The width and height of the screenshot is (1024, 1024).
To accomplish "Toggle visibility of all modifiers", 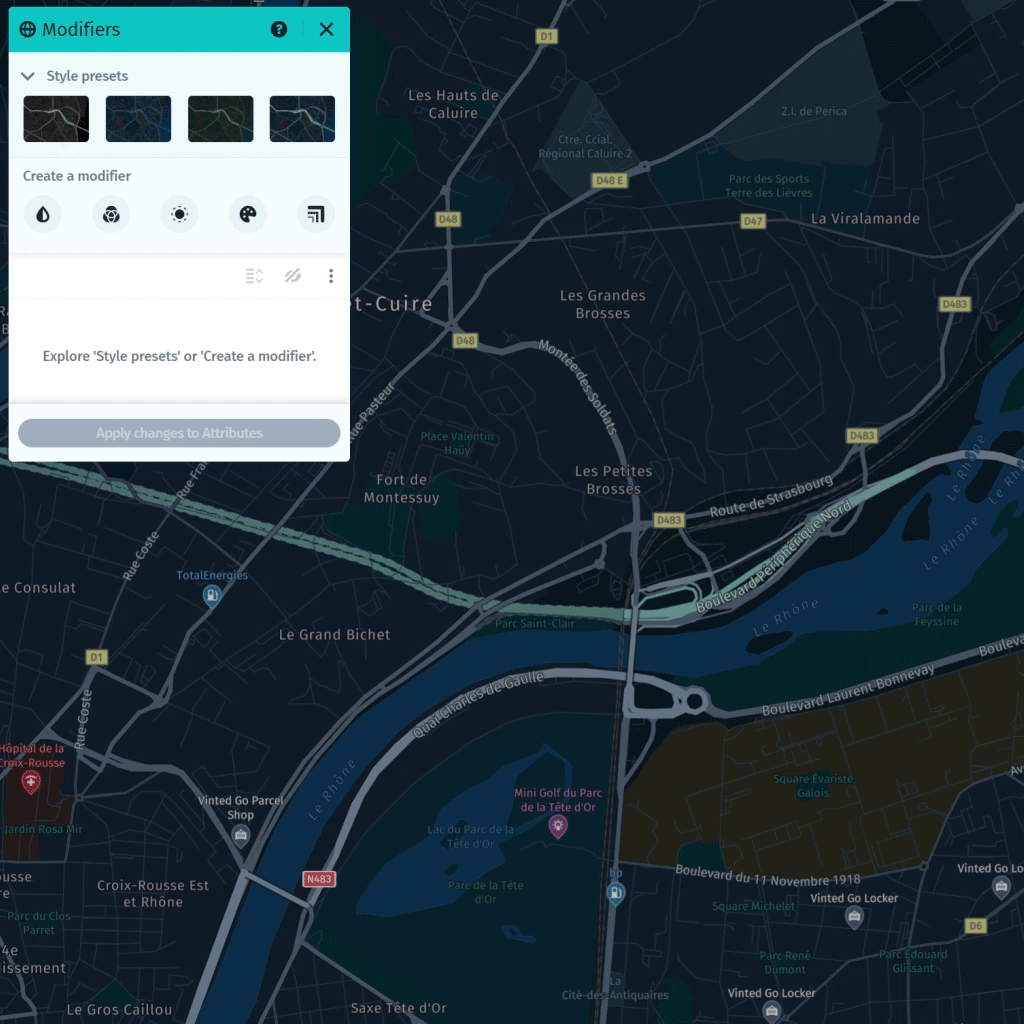I will pyautogui.click(x=293, y=276).
